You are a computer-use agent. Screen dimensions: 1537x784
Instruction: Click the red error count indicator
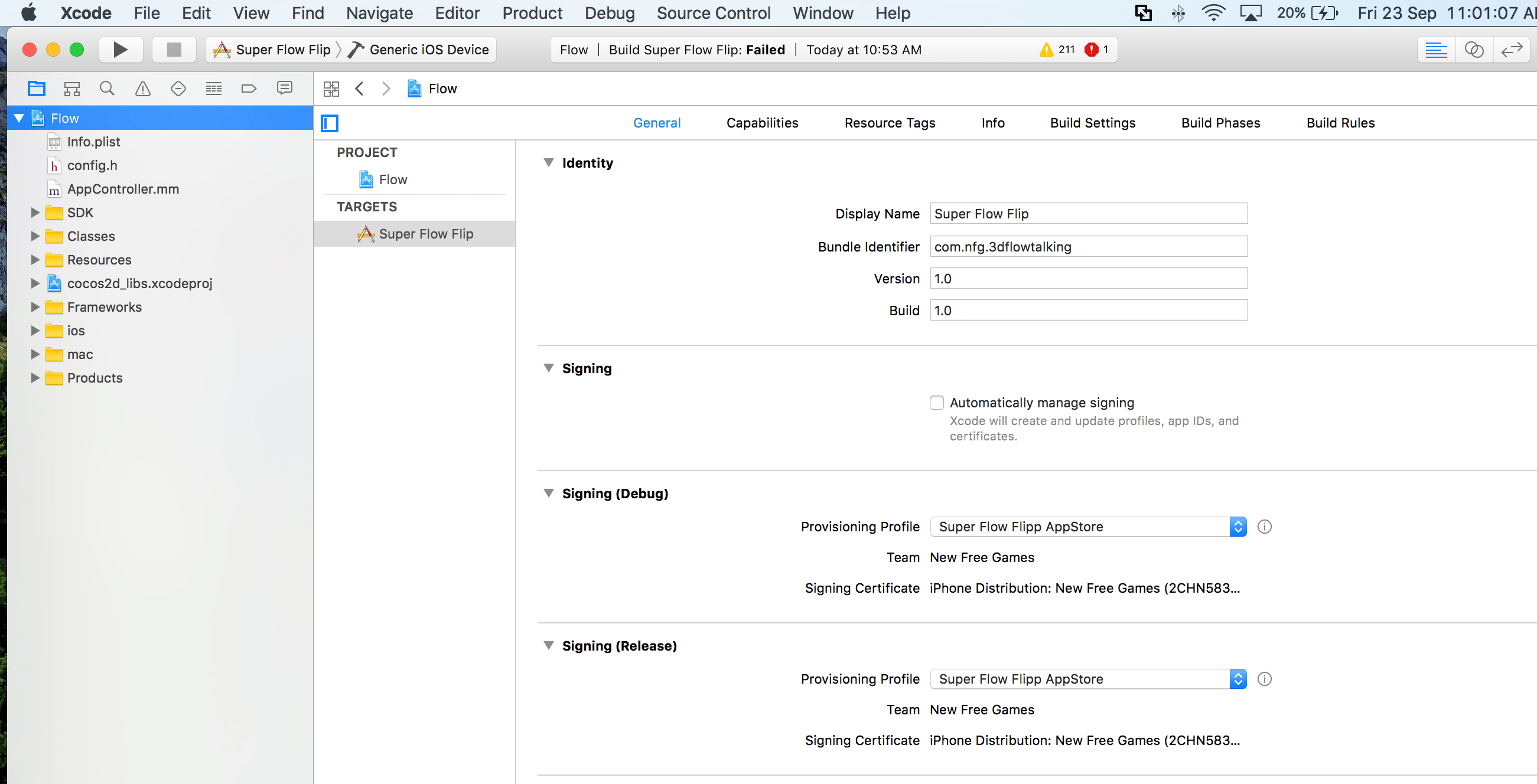(1096, 50)
